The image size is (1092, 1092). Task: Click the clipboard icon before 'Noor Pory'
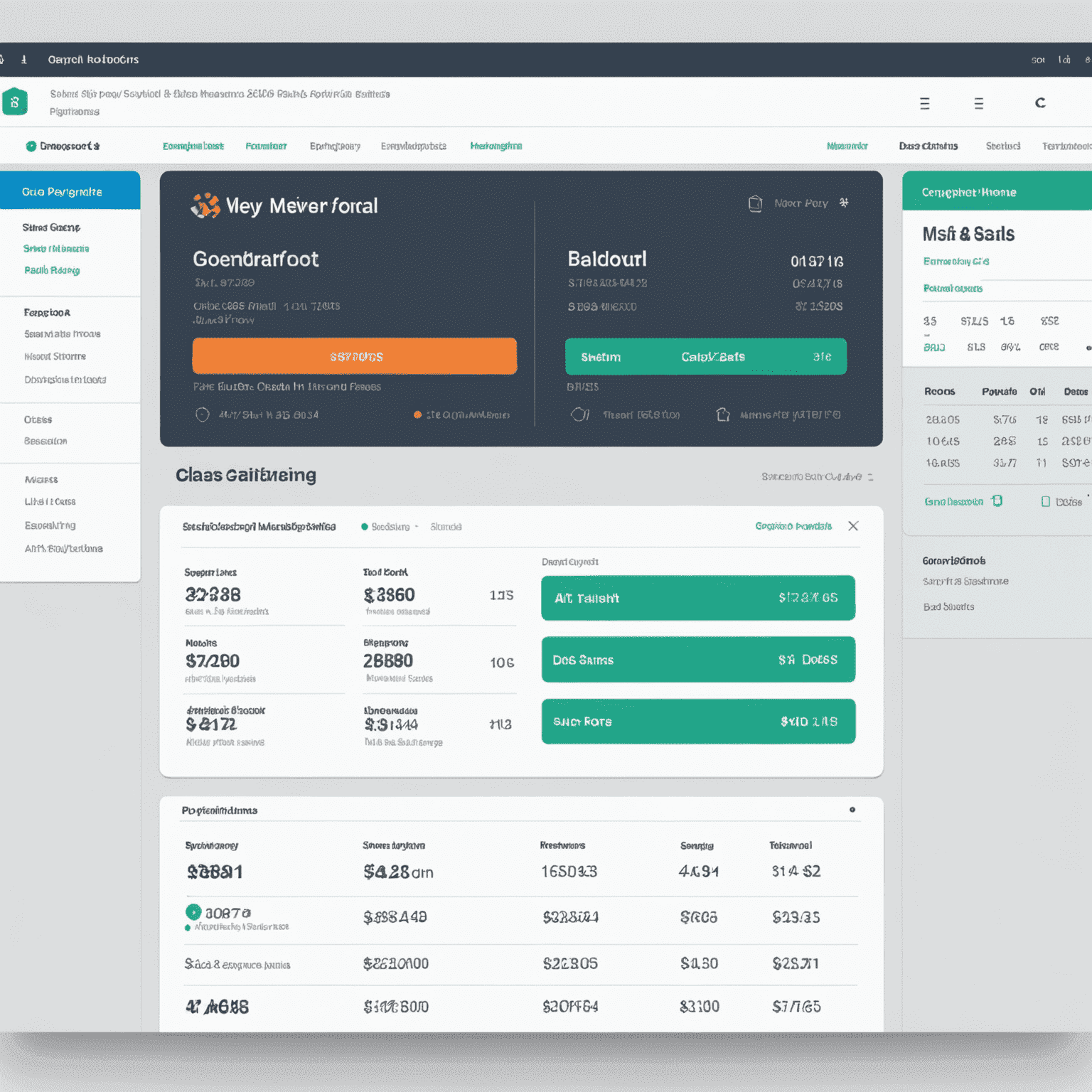755,203
